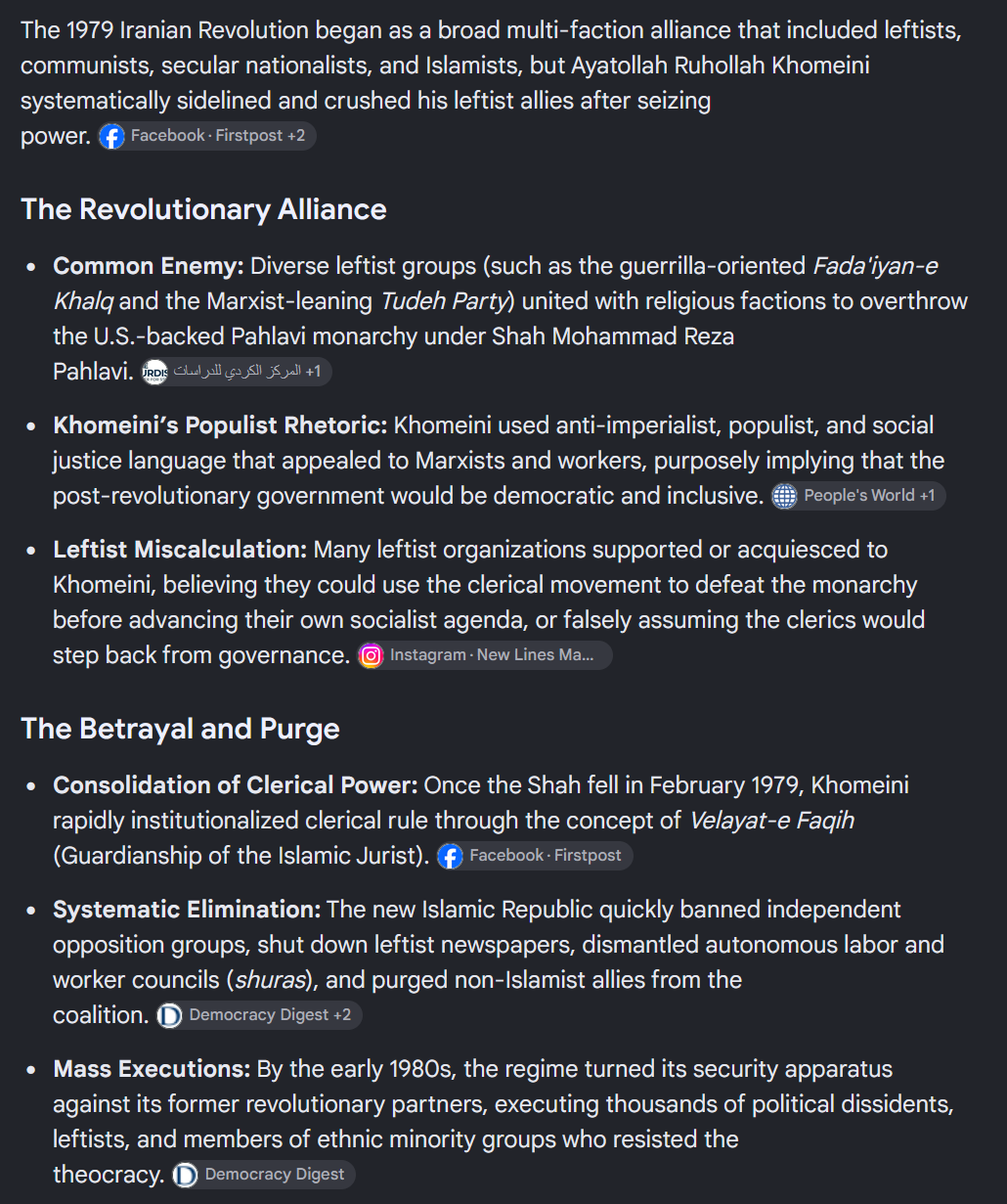Open the "Facebook · Firstpost +2" source label
The width and height of the screenshot is (1007, 1204).
[x=218, y=136]
